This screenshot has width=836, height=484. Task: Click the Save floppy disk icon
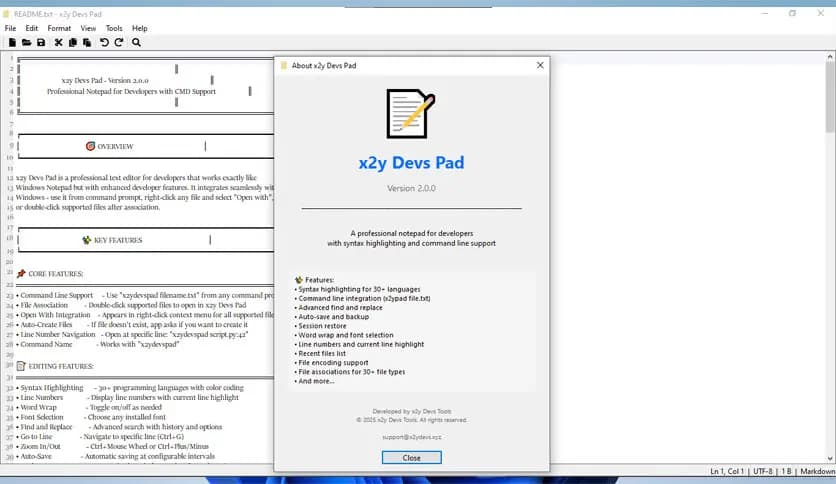(x=41, y=42)
